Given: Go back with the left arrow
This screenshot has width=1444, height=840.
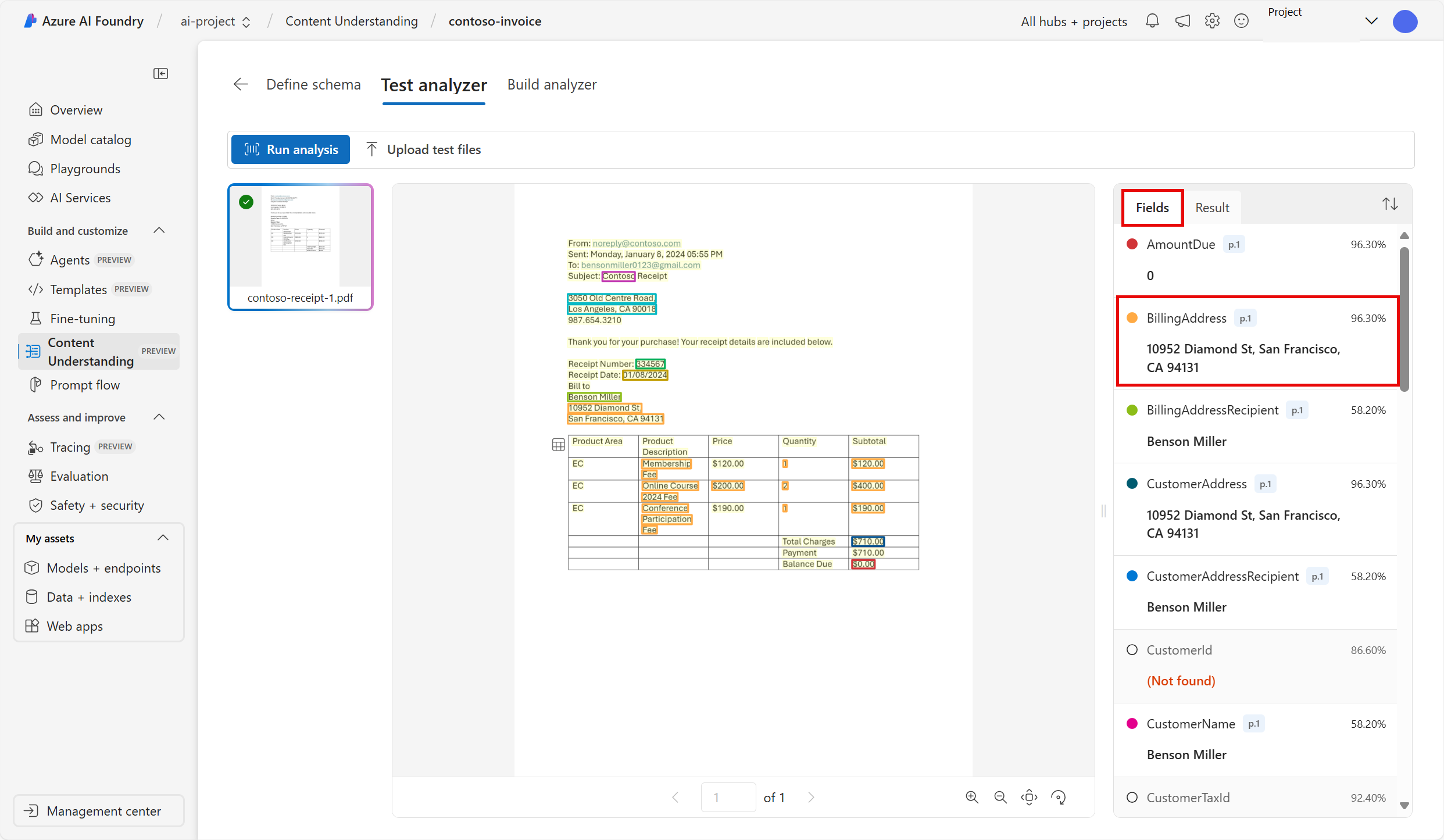Looking at the screenshot, I should tap(241, 84).
